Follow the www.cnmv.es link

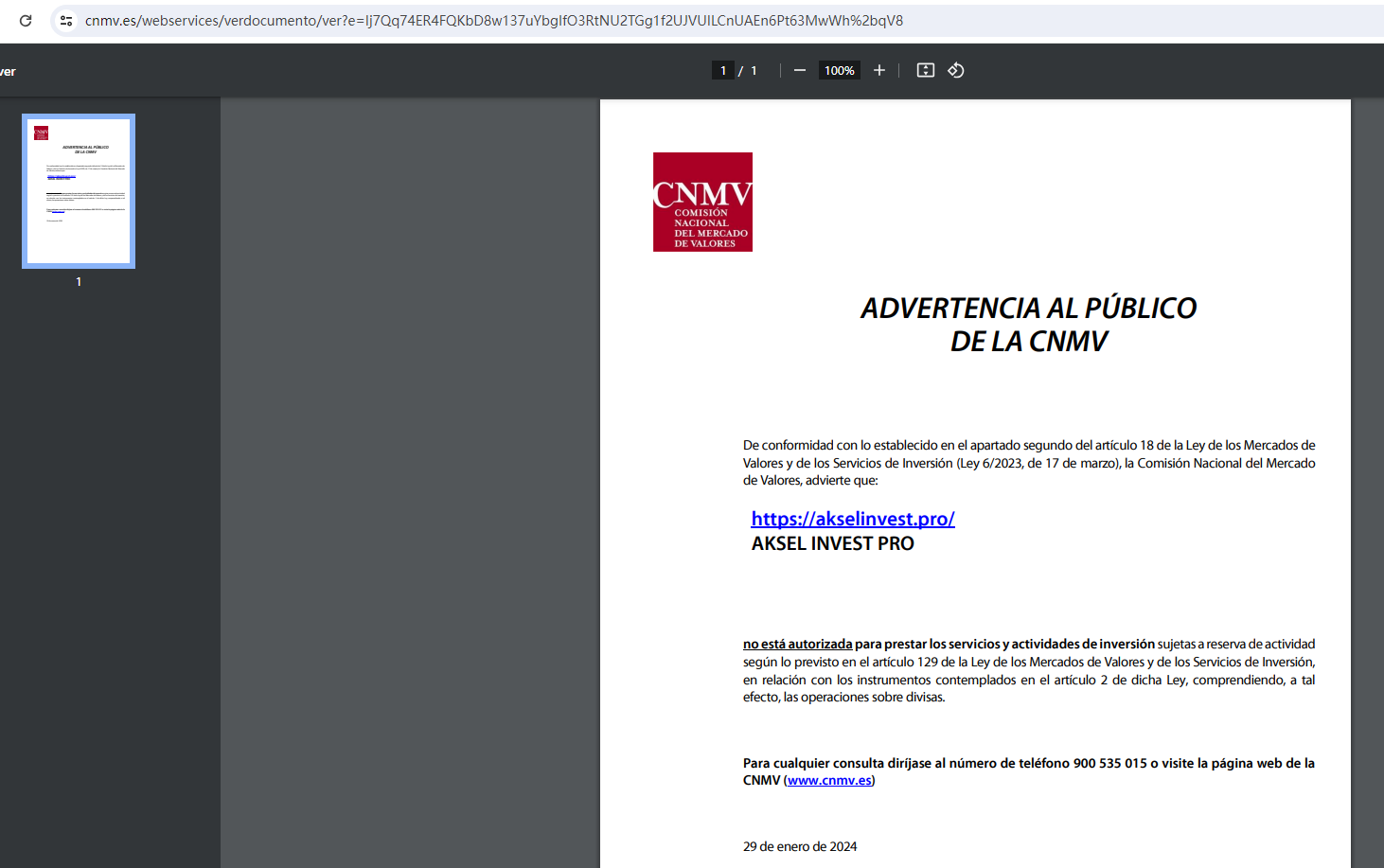829,781
